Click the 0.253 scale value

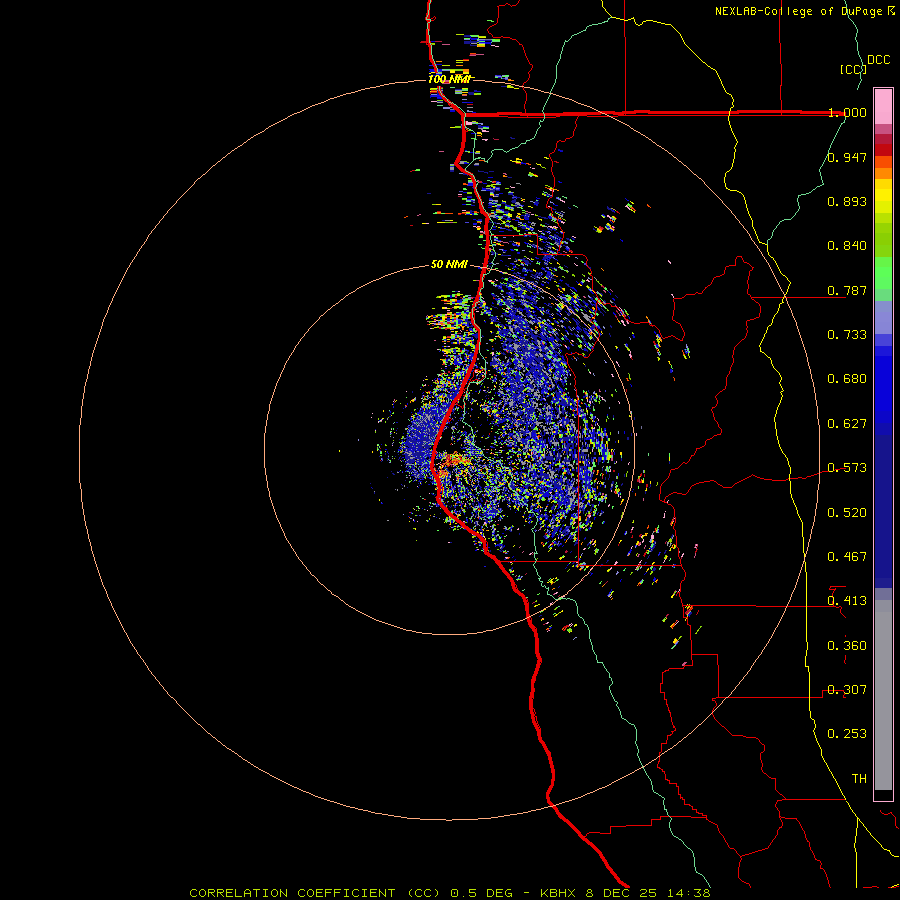coord(847,734)
